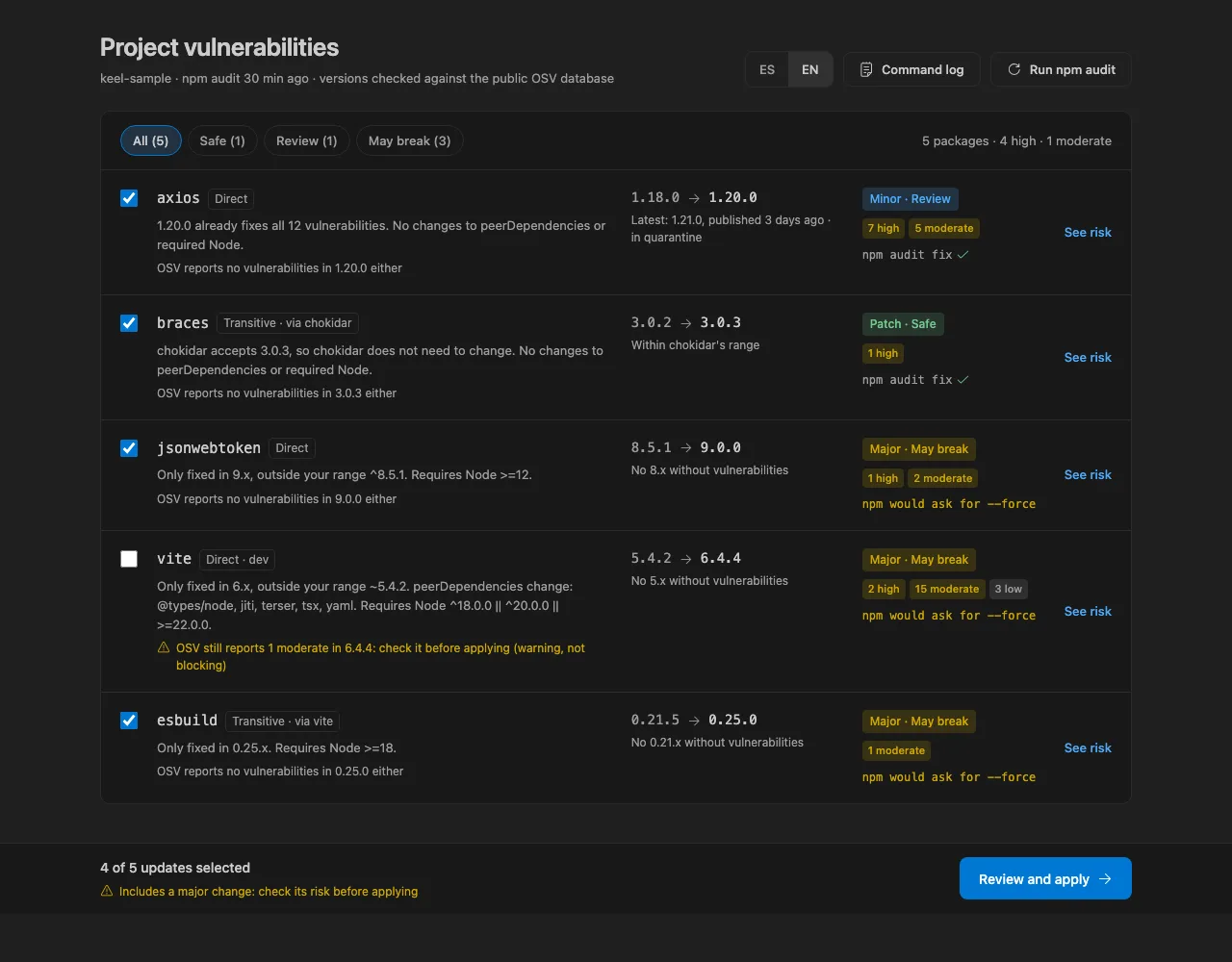Click the esbuild package name
Viewport: 1232px width, 962px height.
[x=188, y=721]
